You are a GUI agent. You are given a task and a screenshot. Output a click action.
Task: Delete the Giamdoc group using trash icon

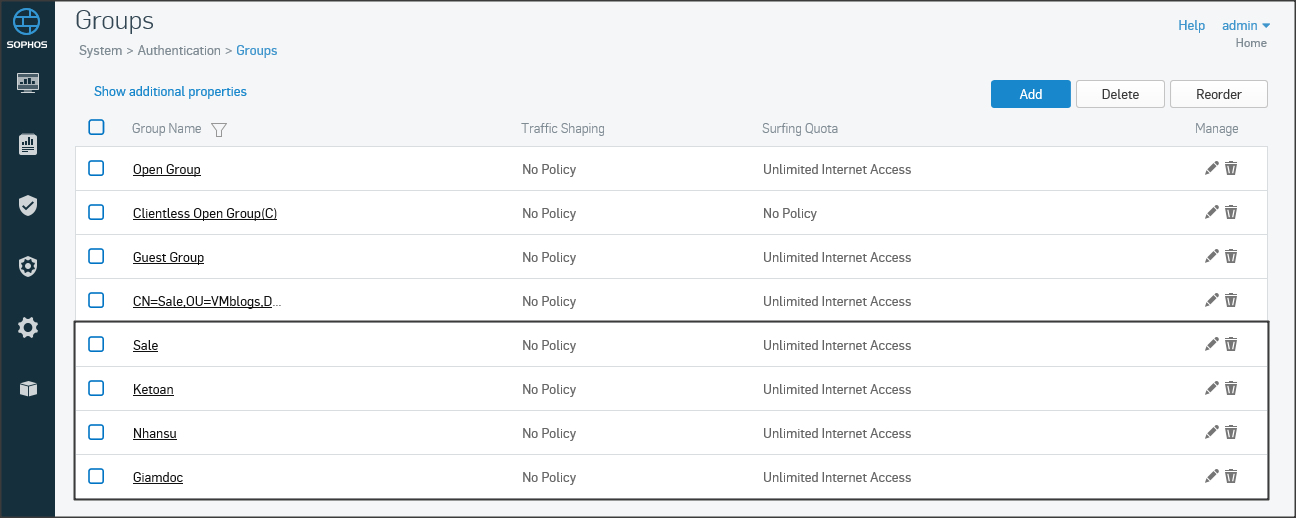[x=1231, y=477]
